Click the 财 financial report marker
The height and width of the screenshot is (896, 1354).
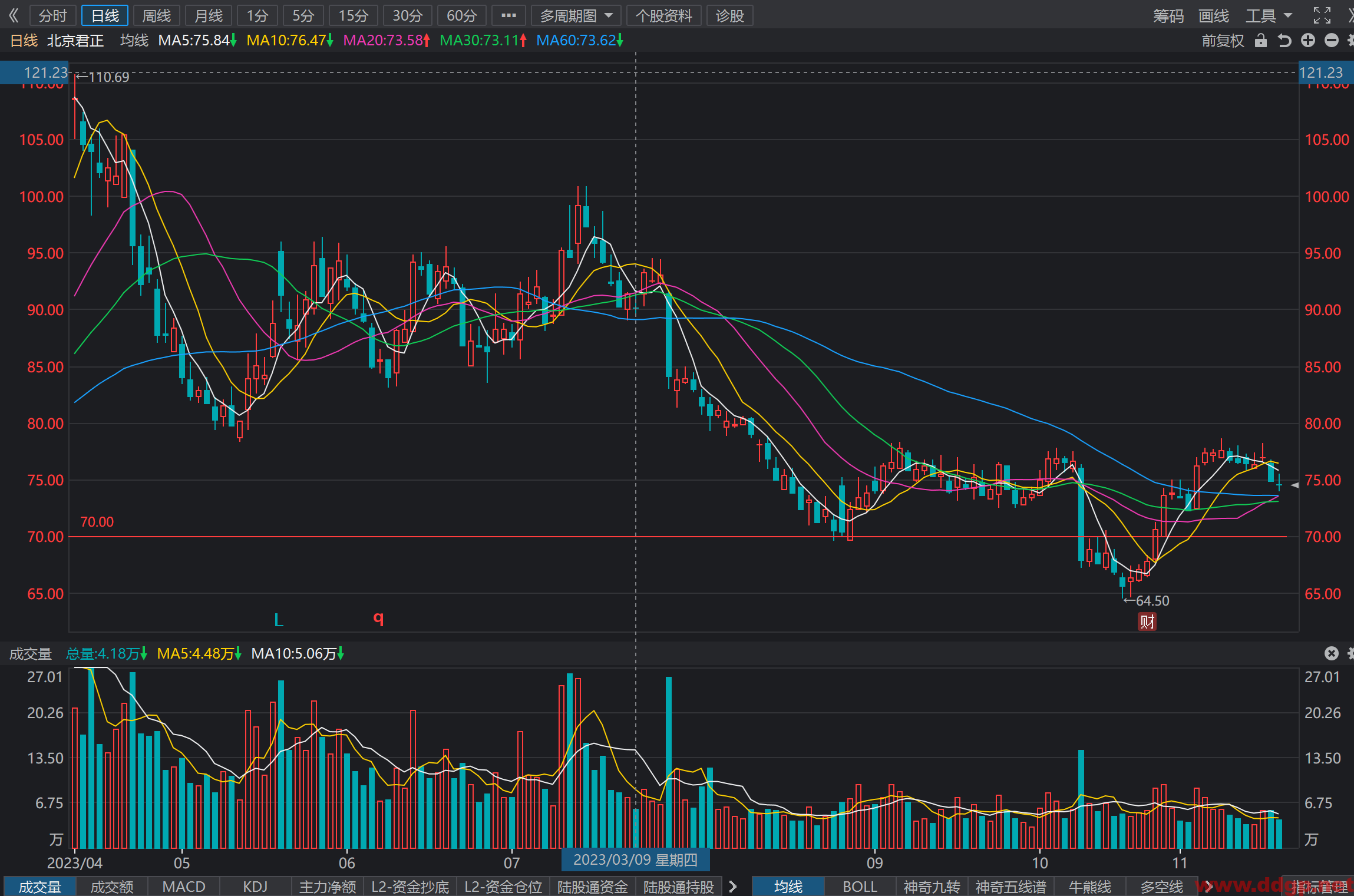point(1147,621)
